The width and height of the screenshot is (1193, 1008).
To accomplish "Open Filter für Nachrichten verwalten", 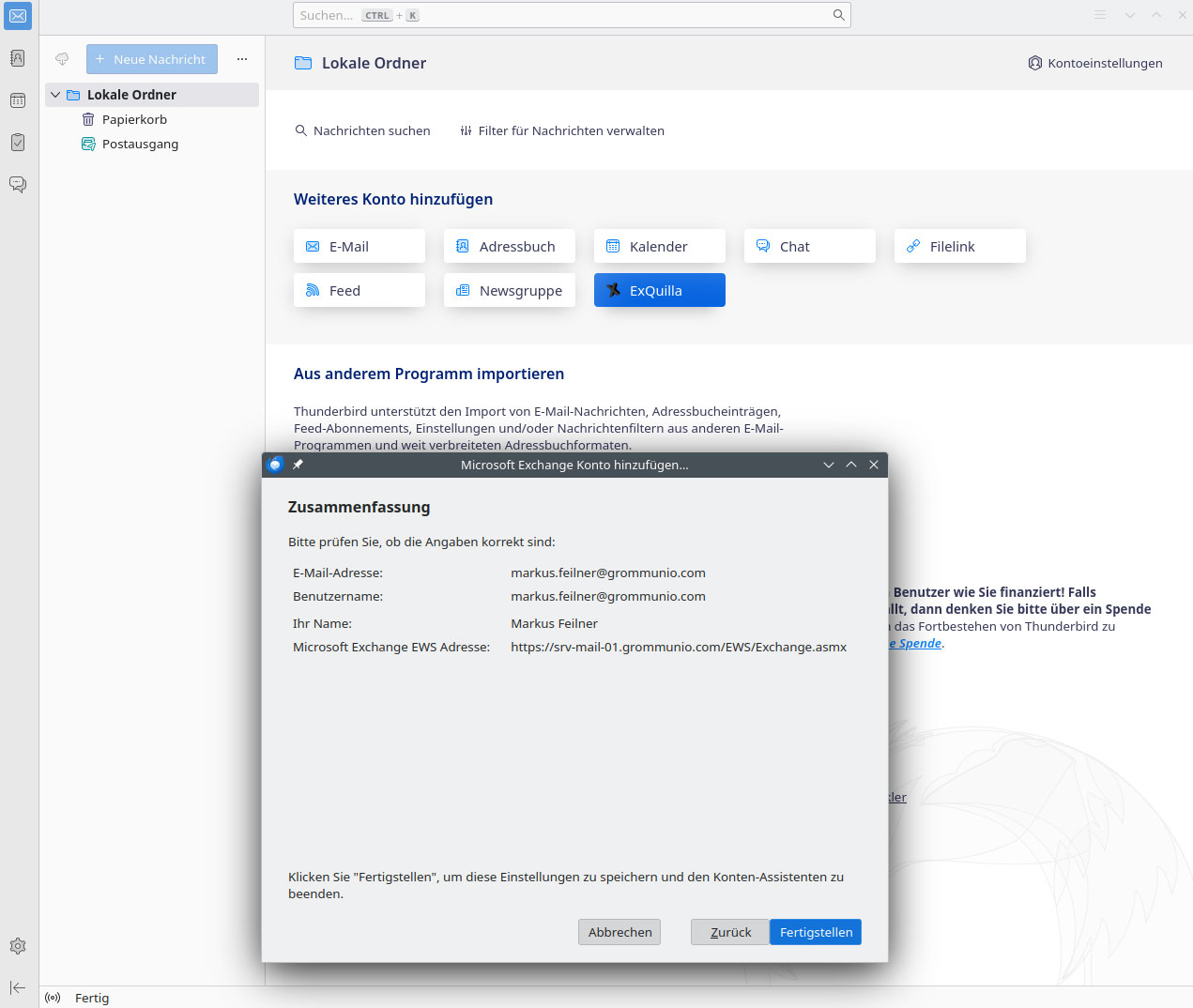I will click(561, 130).
